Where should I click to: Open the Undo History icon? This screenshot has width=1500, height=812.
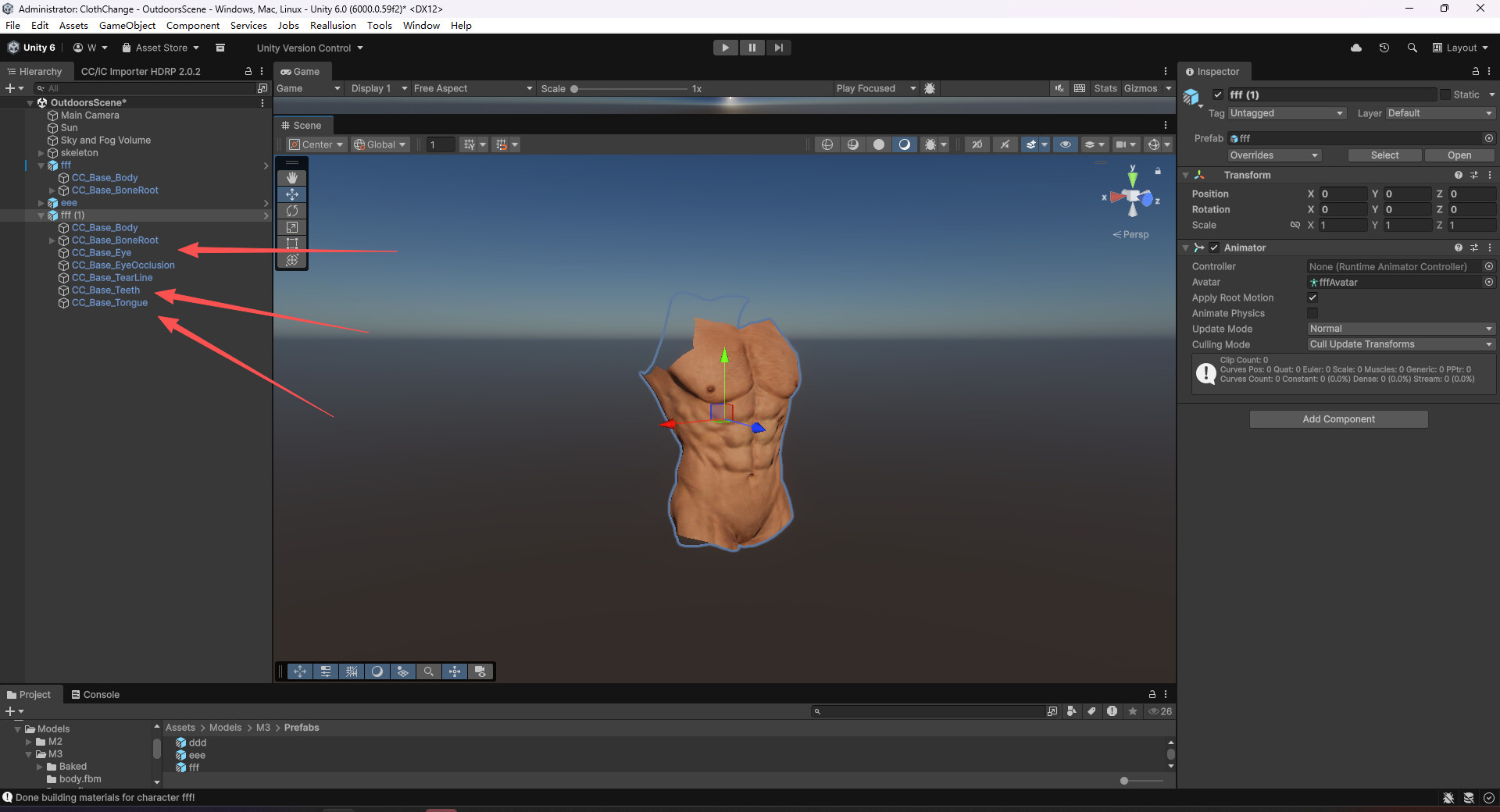click(1384, 48)
